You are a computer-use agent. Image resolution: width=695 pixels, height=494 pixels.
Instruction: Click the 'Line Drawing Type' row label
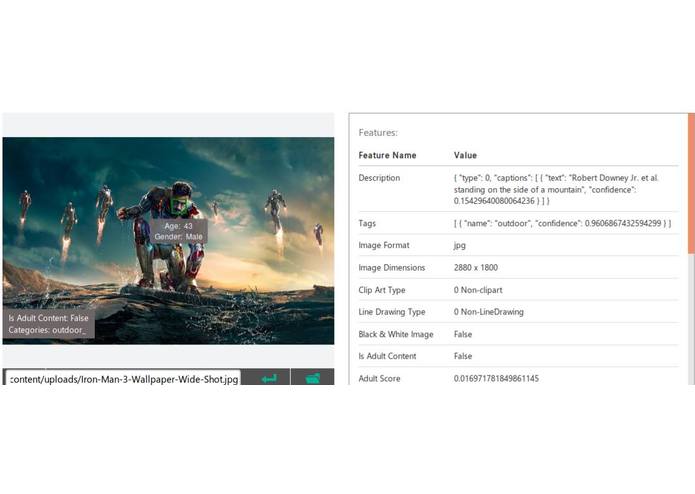392,311
